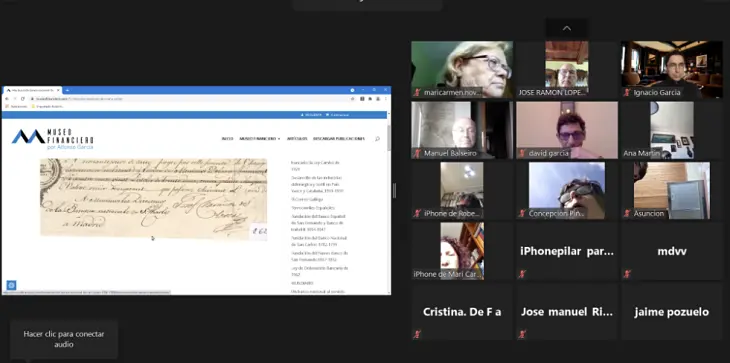Select Concepcion Pin video tile
Viewport: 730px width, 363px height.
click(567, 190)
